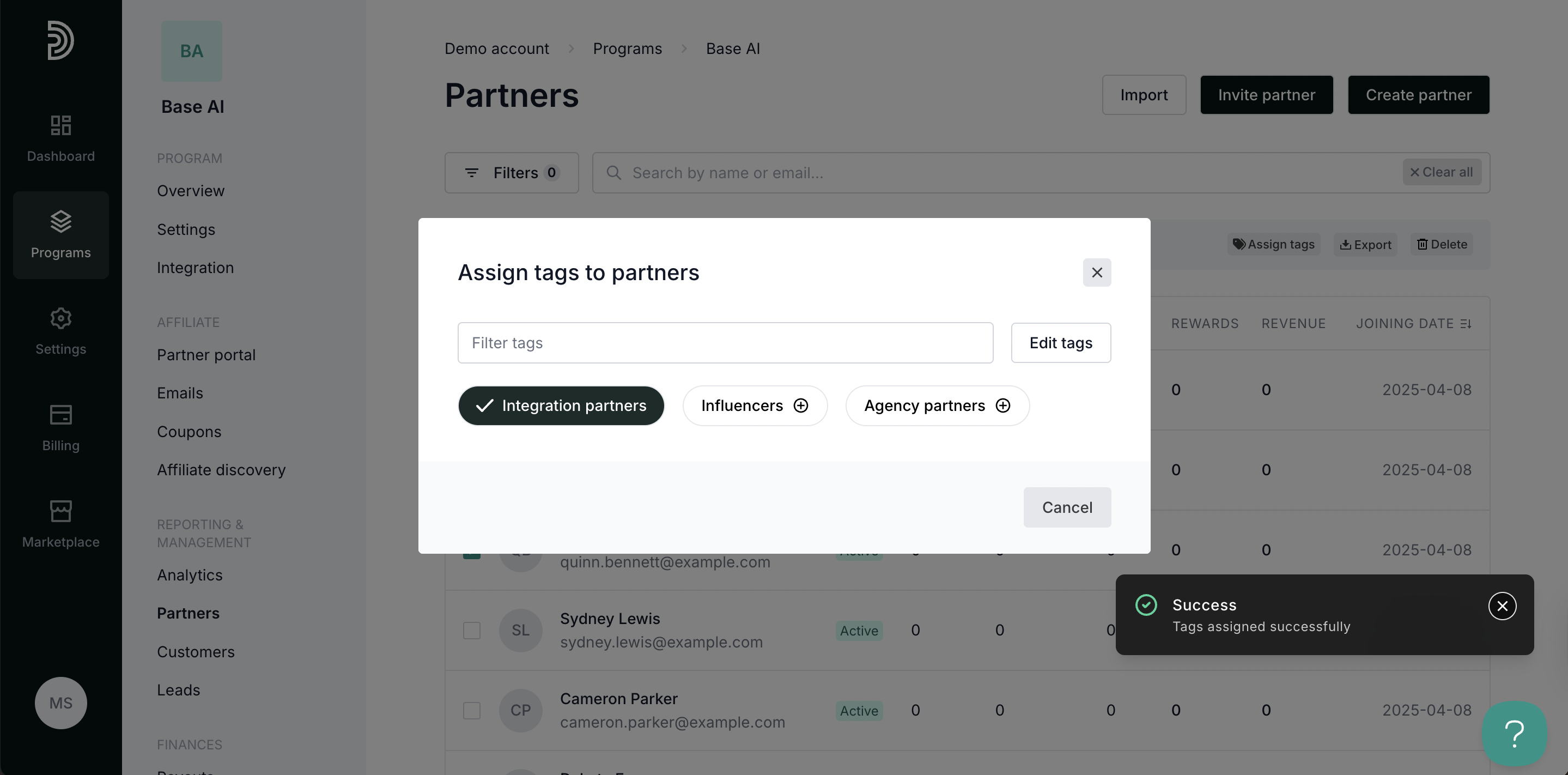Open the Filters dropdown
Viewport: 1568px width, 775px height.
pyautogui.click(x=511, y=173)
